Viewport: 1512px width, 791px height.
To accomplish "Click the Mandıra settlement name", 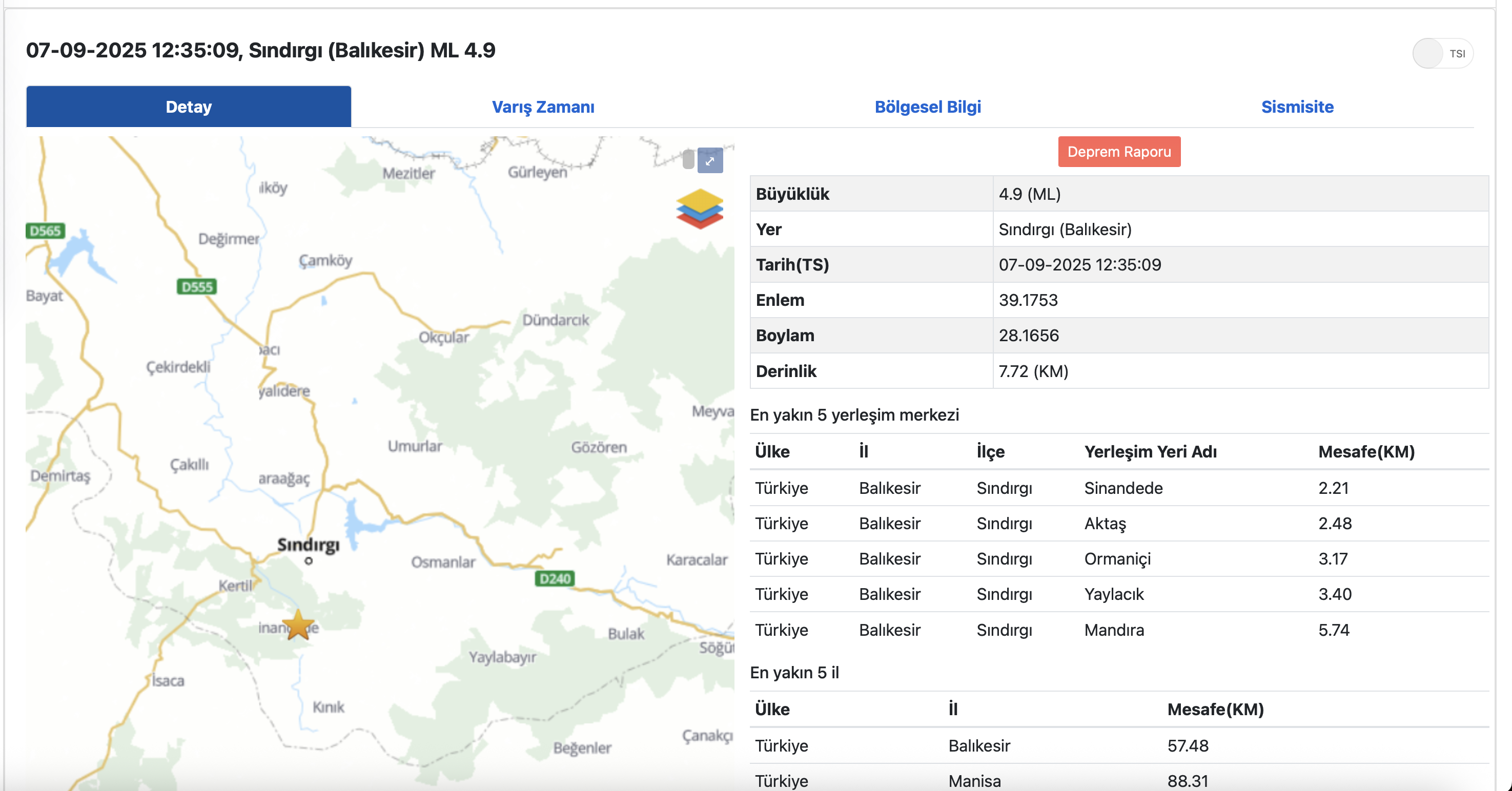I will (1113, 630).
